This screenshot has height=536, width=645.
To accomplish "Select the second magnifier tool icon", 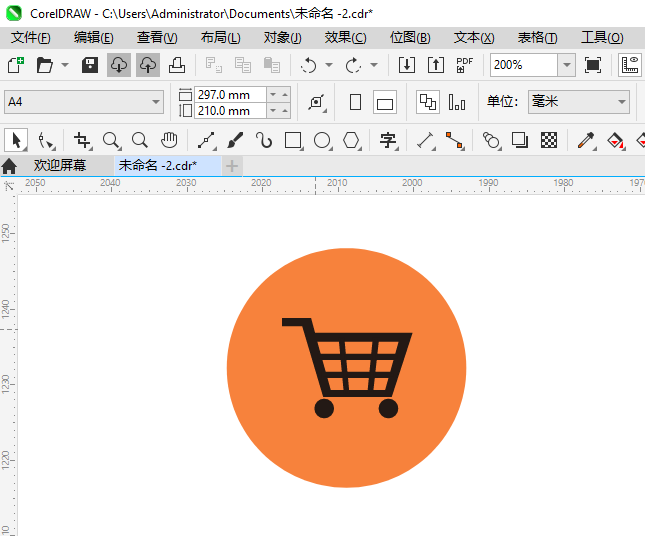I will (140, 141).
